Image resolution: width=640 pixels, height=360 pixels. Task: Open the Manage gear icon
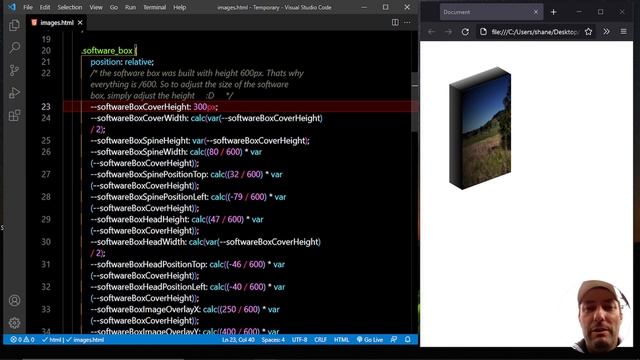click(x=14, y=323)
